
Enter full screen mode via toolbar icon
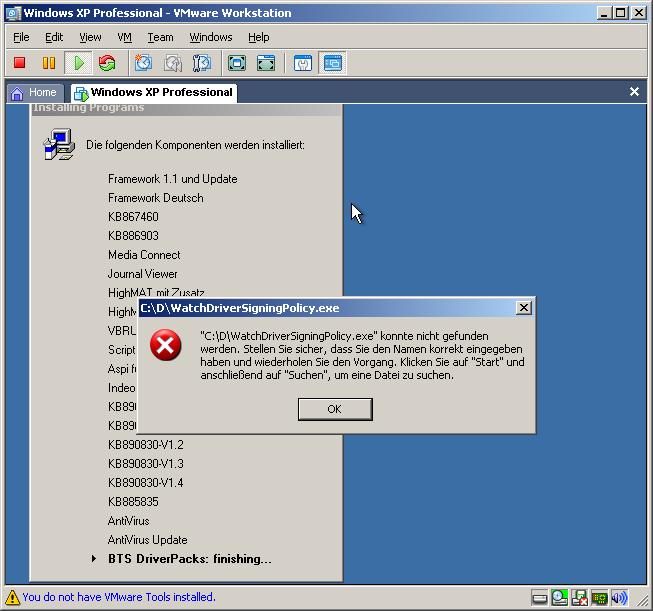[x=237, y=63]
